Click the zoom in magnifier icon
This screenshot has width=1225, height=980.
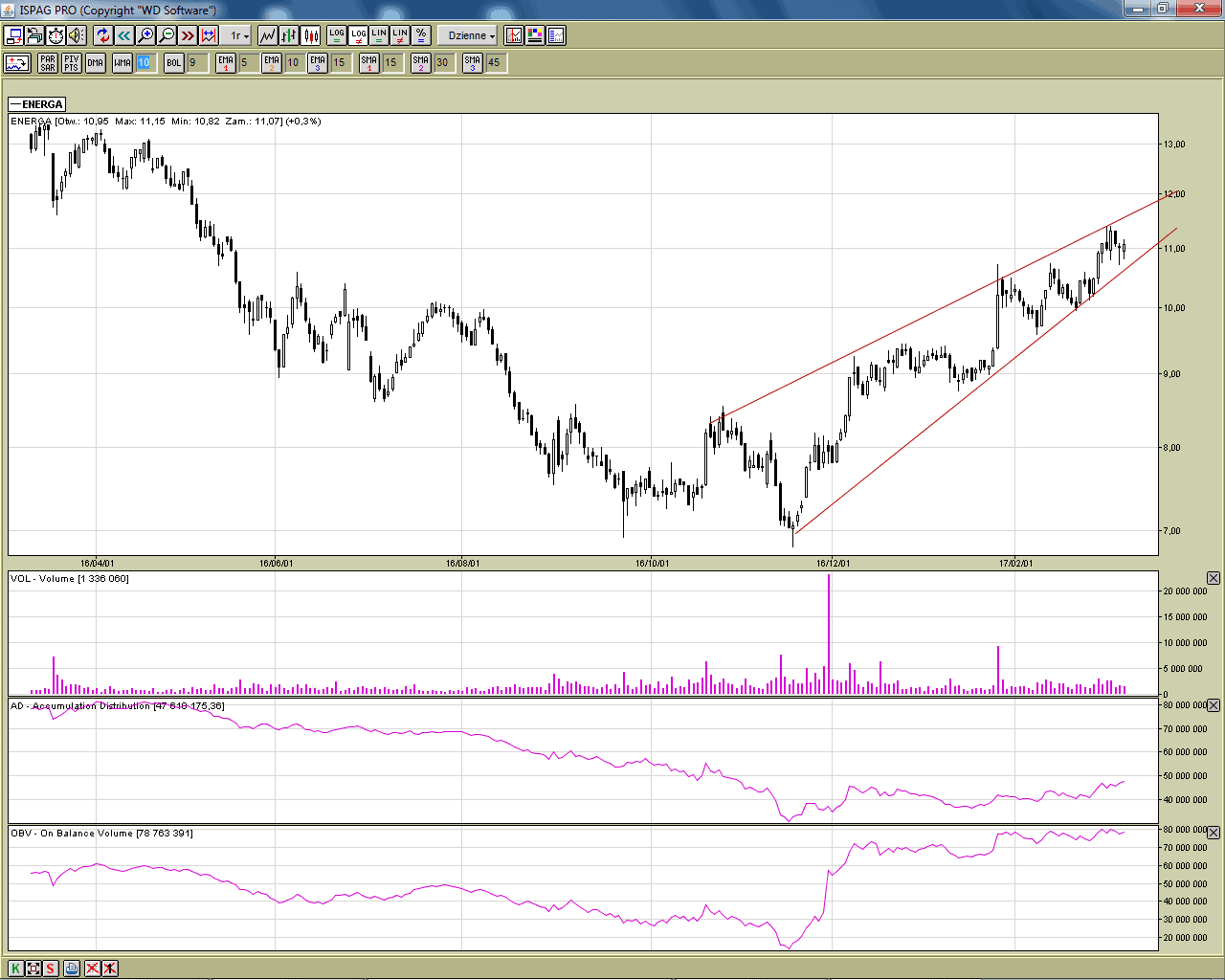pos(145,35)
